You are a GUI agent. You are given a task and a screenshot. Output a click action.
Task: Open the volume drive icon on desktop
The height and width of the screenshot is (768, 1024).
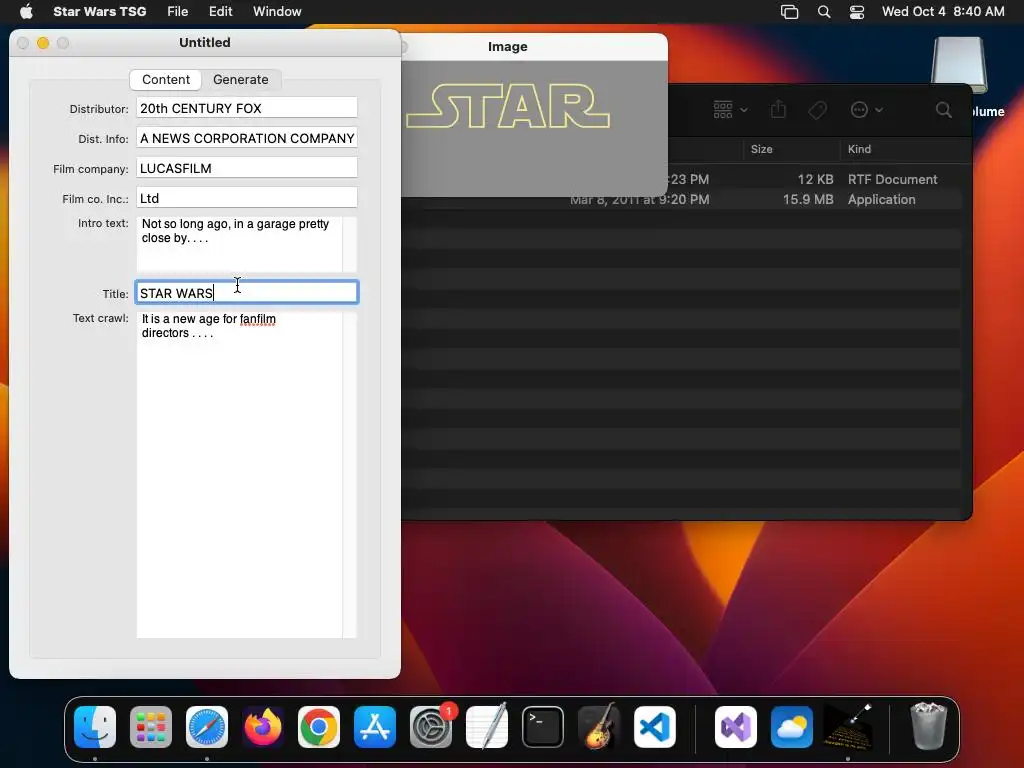click(x=959, y=65)
